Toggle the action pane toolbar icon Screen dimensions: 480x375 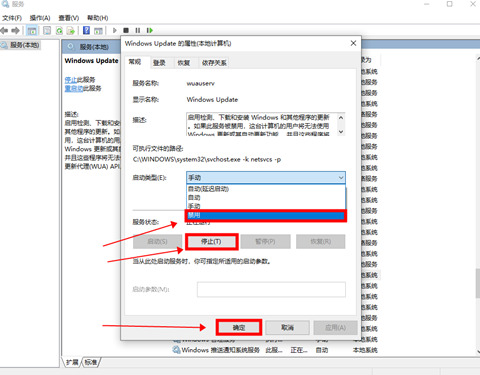[98, 31]
